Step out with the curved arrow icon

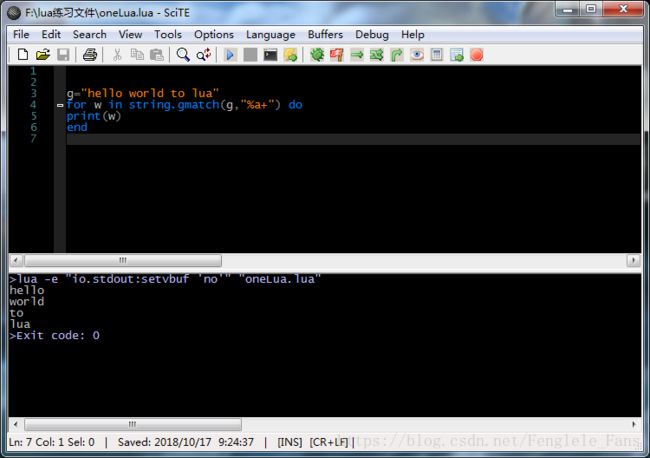(397, 55)
